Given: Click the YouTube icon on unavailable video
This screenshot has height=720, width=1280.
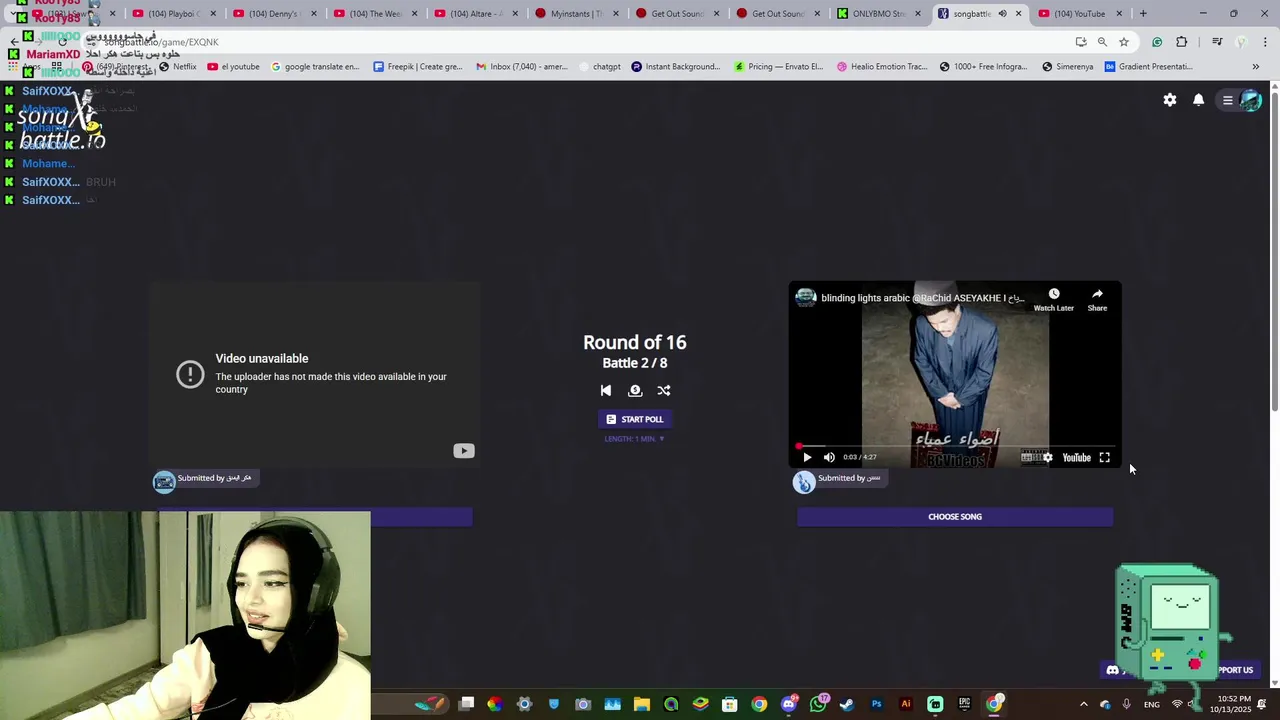Looking at the screenshot, I should click(464, 451).
